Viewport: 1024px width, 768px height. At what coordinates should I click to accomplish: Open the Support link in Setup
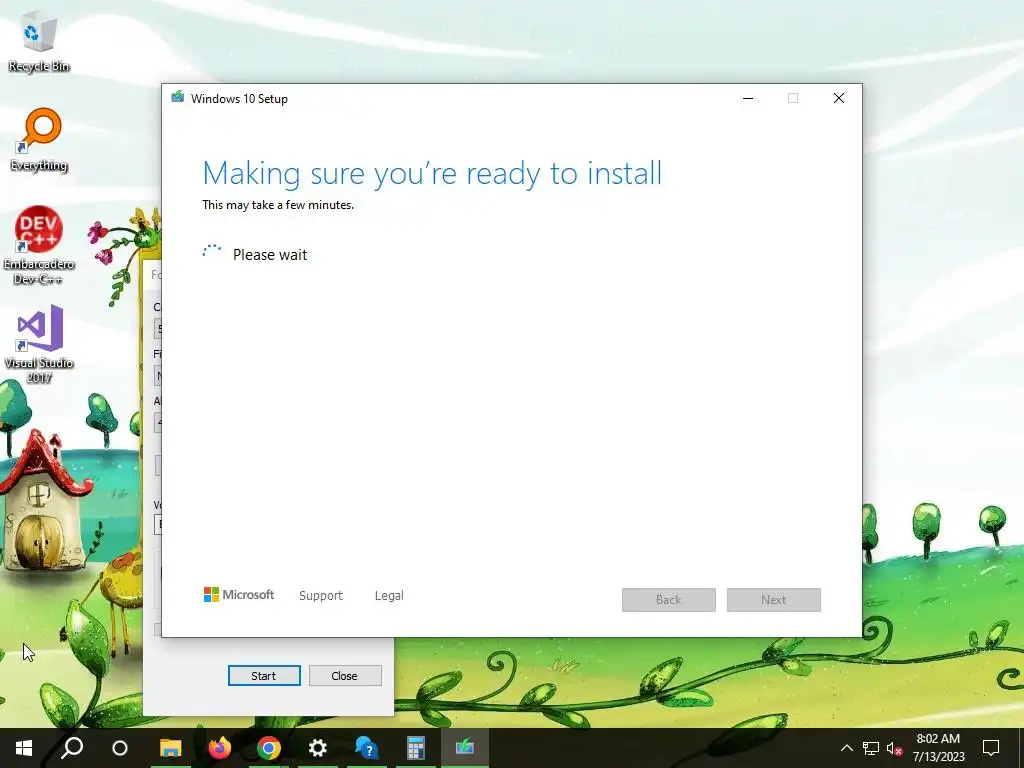tap(321, 596)
